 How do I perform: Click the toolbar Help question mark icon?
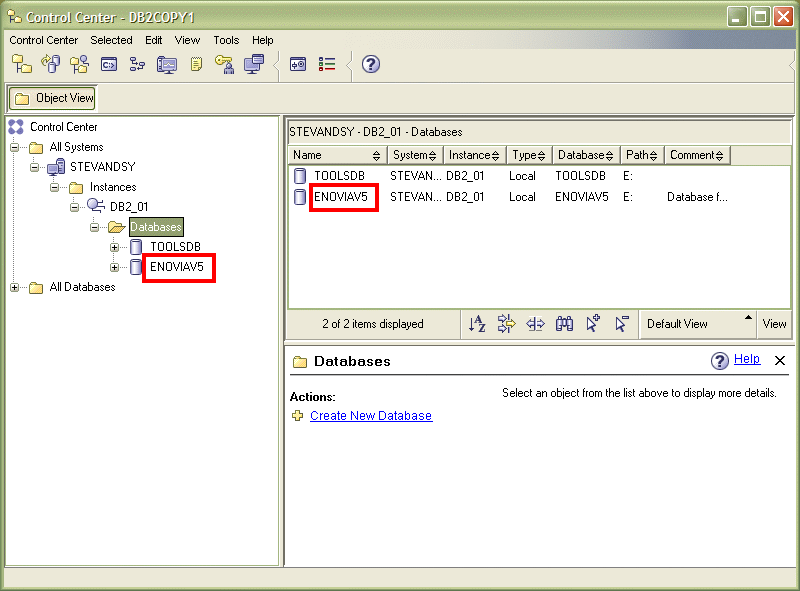coord(371,64)
